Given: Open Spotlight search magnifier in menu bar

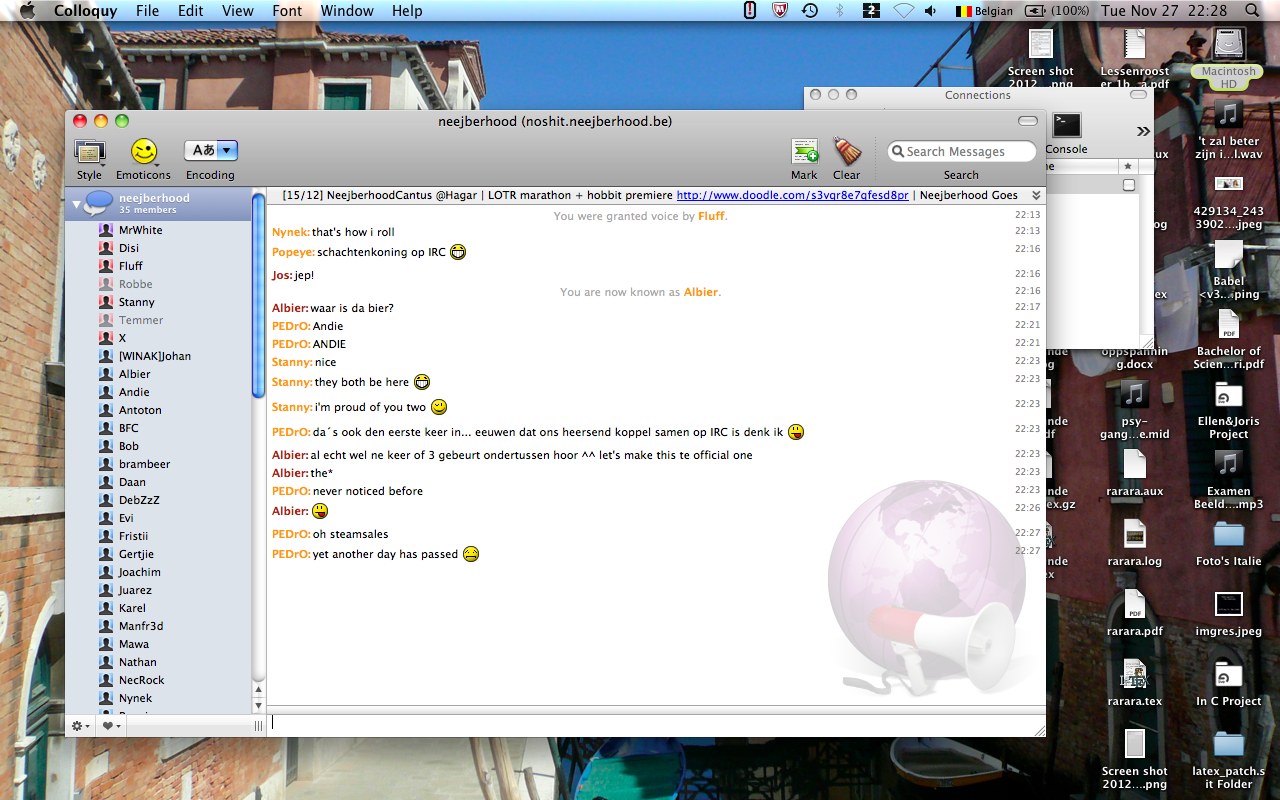Looking at the screenshot, I should coord(1252,11).
